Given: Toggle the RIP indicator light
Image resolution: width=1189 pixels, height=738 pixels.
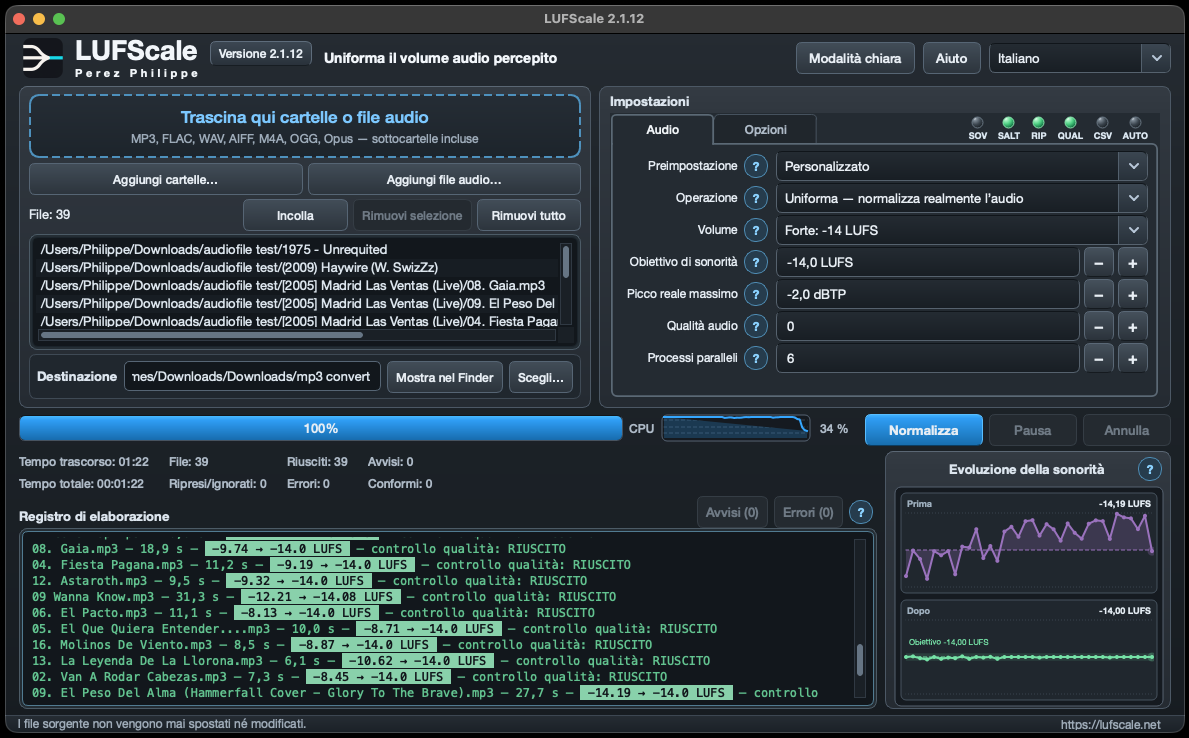Looking at the screenshot, I should (x=1039, y=123).
